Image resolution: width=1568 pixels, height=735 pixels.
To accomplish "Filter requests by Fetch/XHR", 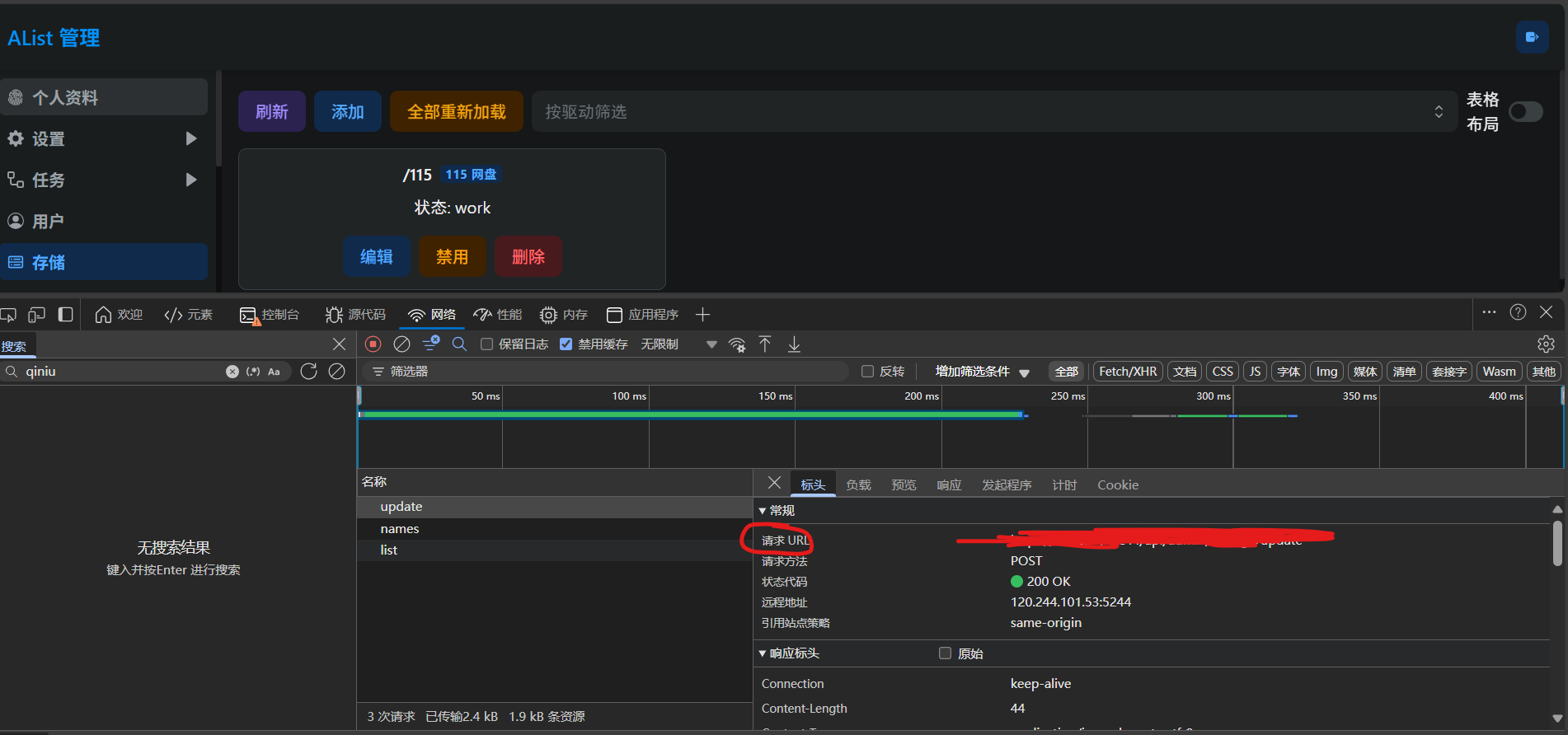I will coord(1128,372).
